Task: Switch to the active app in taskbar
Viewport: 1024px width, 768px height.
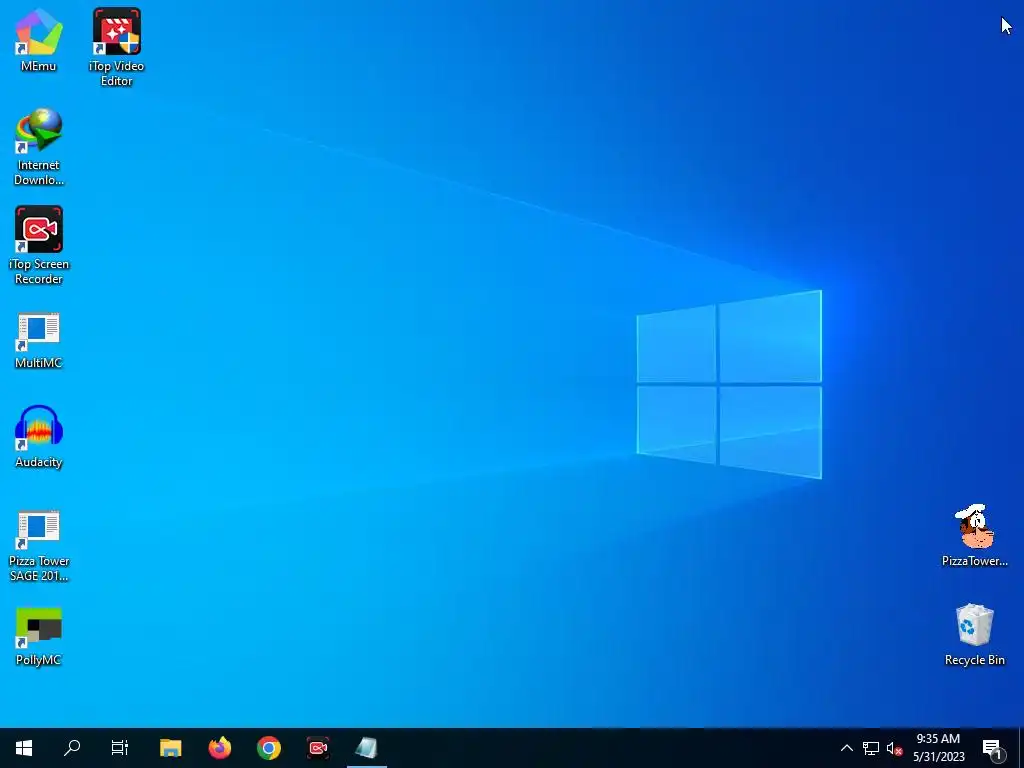Action: point(367,748)
